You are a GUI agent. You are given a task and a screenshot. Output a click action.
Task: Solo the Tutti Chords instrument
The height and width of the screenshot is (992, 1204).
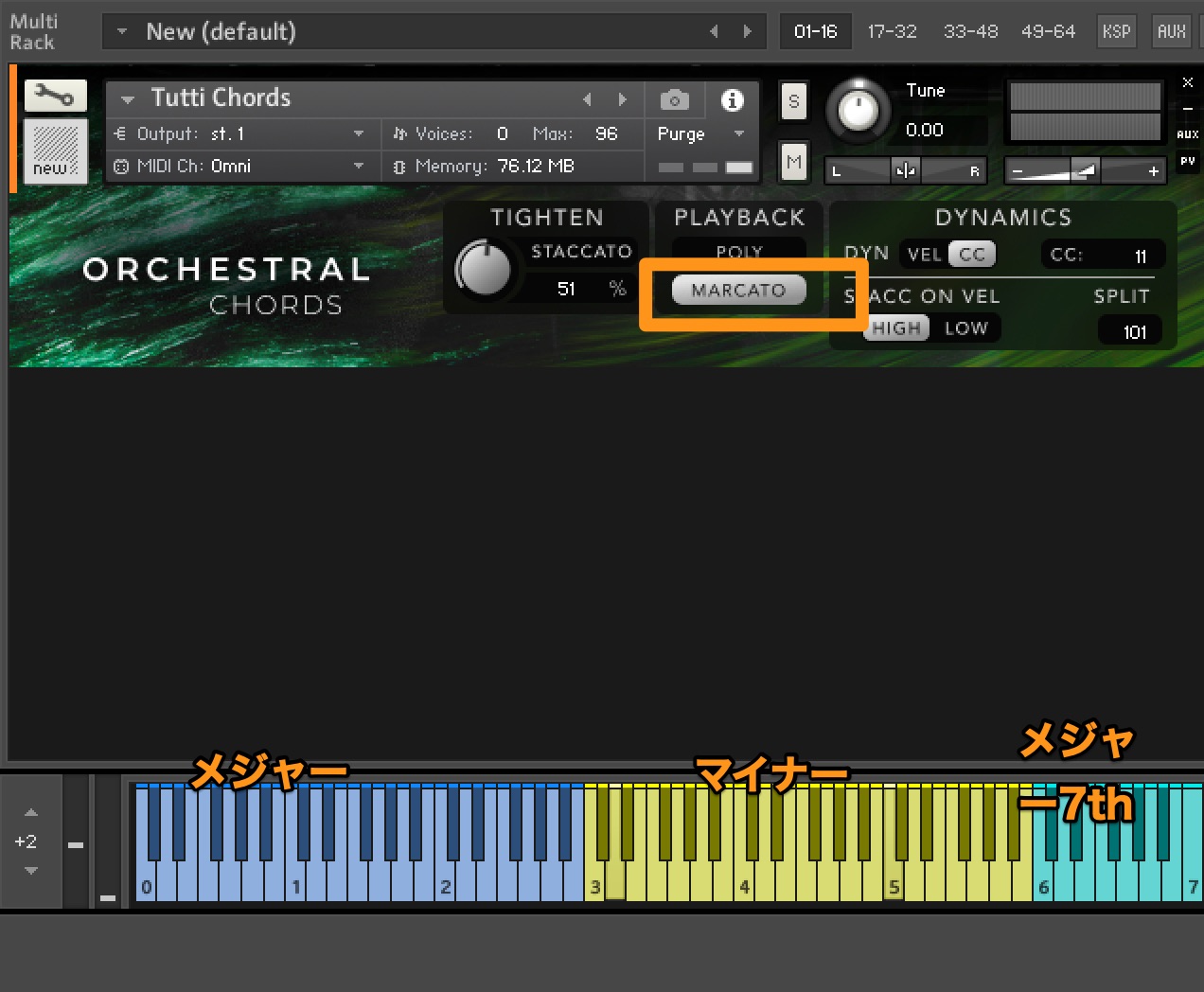pos(793,101)
